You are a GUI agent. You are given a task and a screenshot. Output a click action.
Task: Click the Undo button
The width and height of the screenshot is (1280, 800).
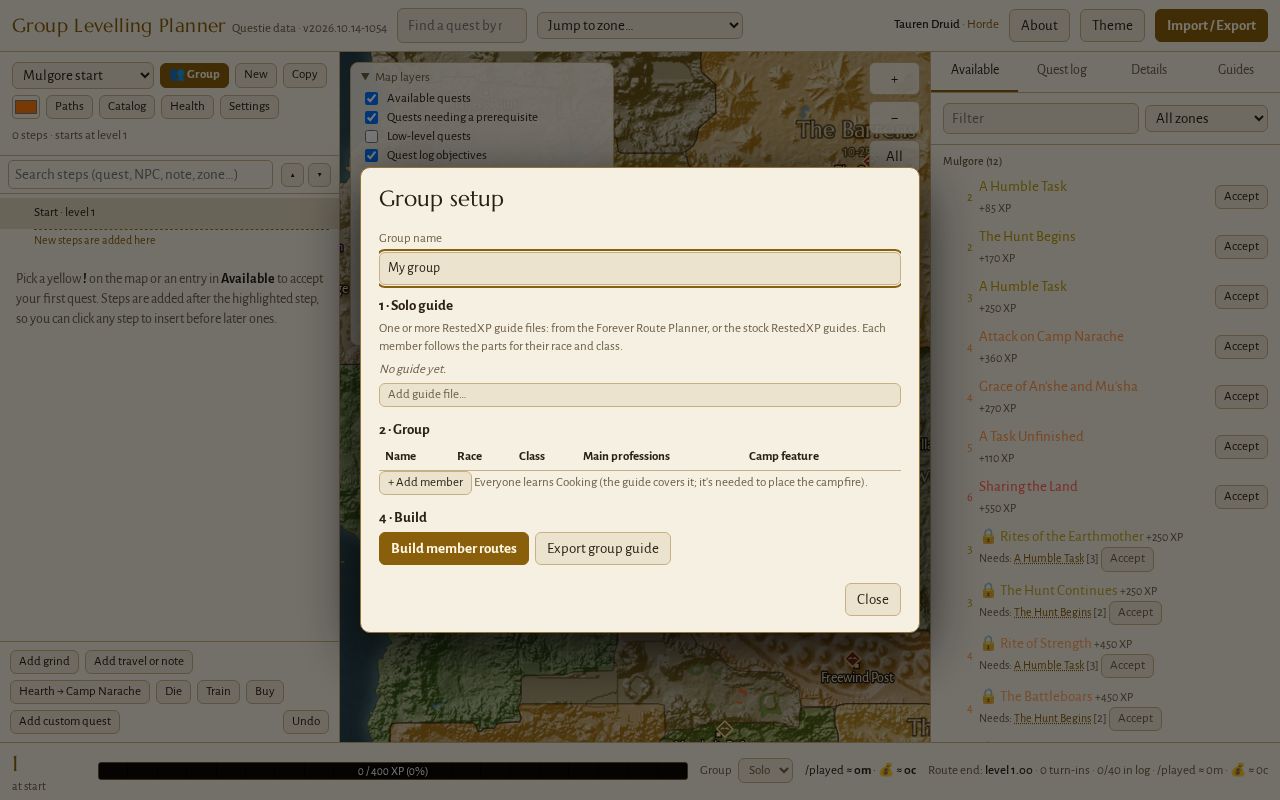(306, 722)
